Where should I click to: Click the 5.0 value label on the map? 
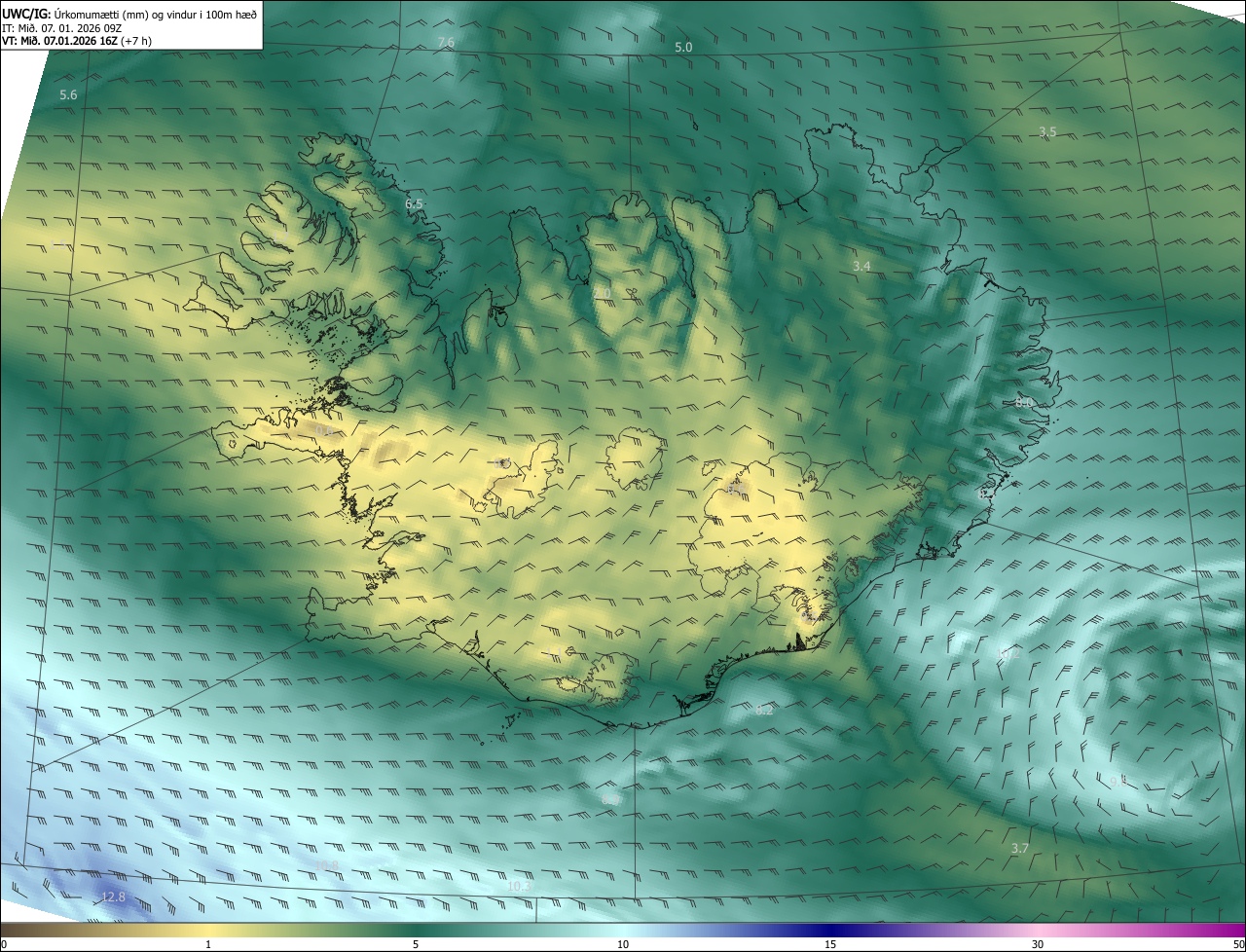(683, 48)
